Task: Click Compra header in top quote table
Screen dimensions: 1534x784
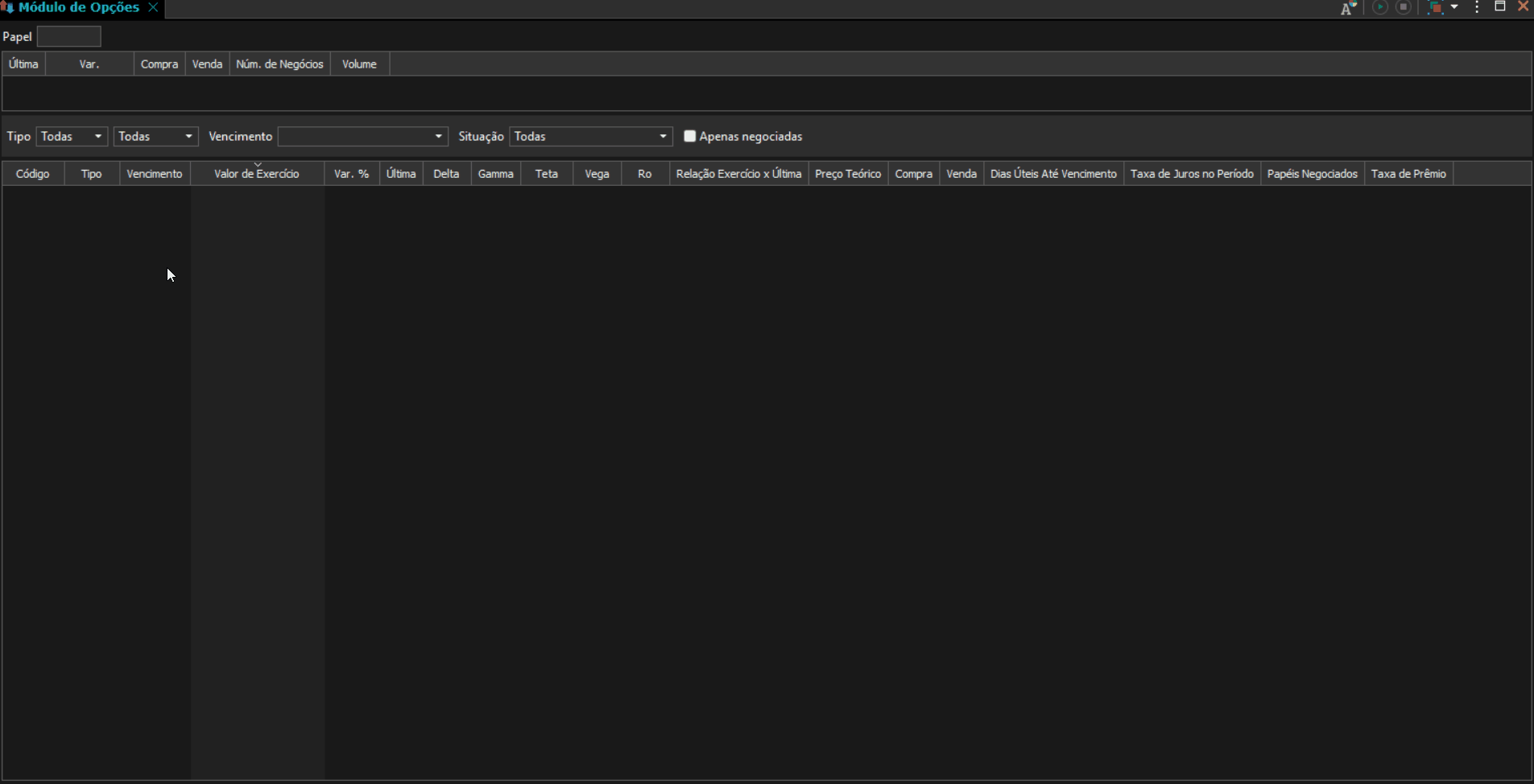Action: click(x=159, y=64)
